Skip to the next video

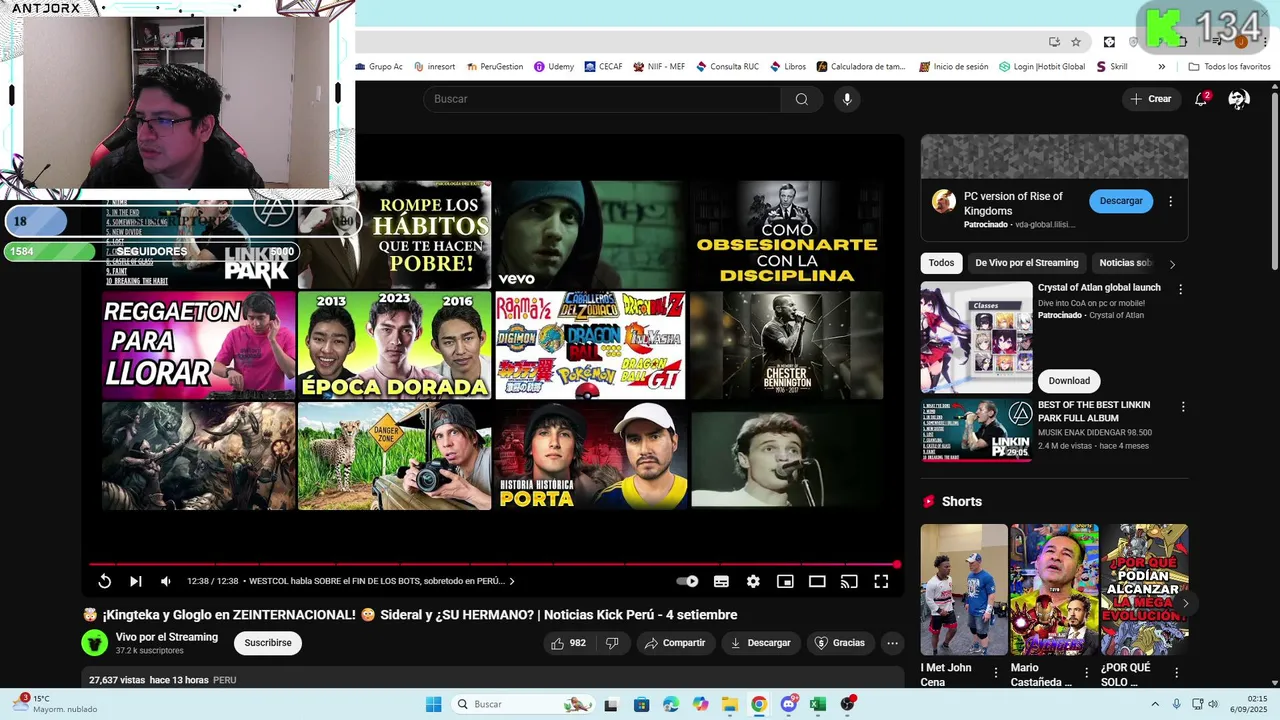coord(135,581)
